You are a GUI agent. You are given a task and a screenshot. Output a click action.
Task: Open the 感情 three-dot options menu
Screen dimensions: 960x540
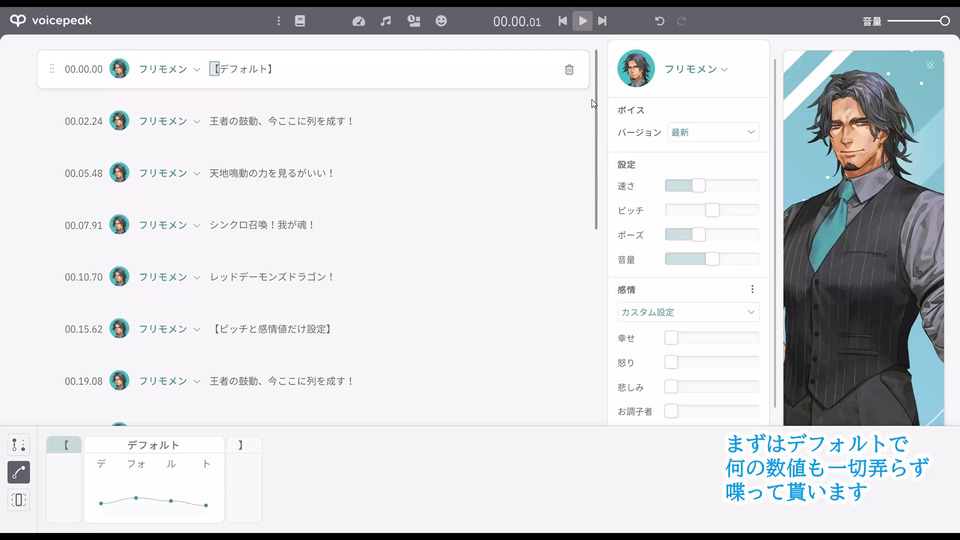[x=752, y=290]
